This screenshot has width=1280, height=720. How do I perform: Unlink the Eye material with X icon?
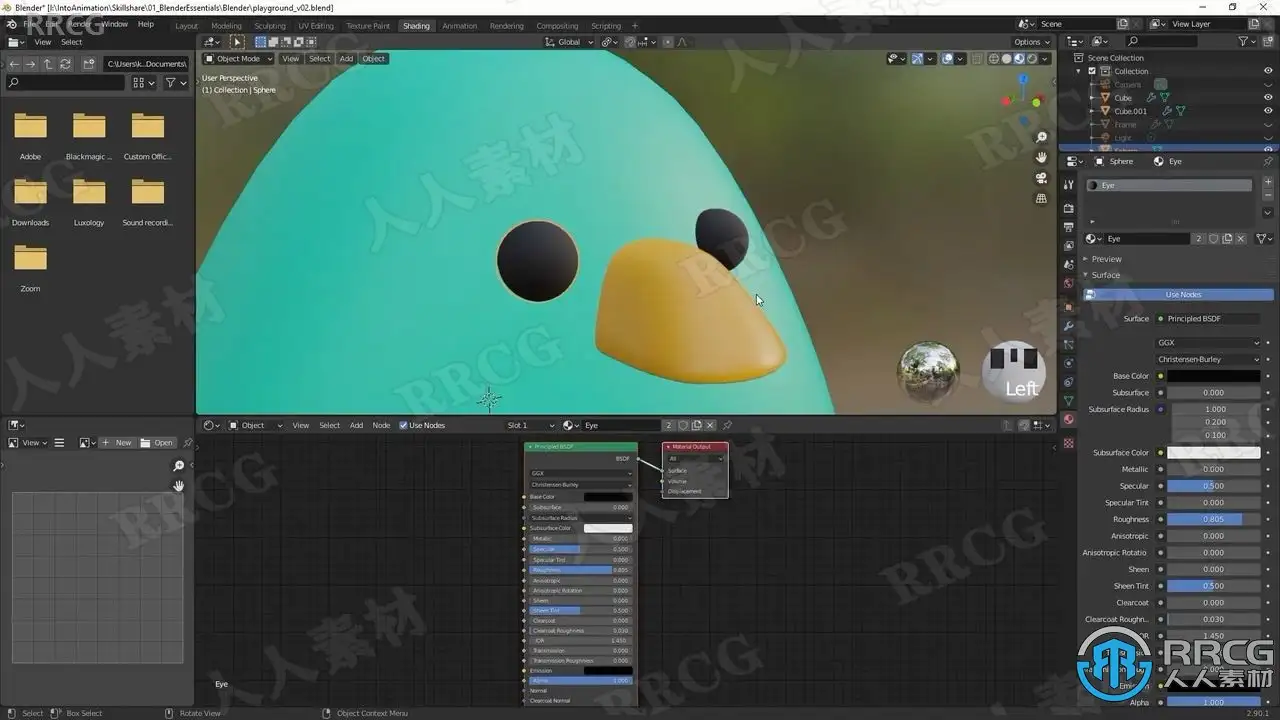1241,239
